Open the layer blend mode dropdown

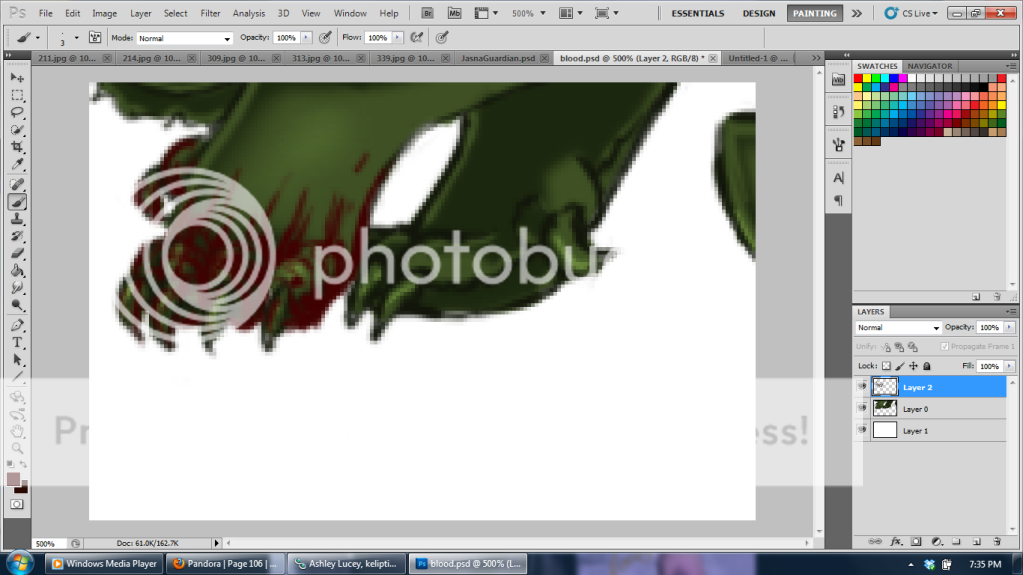[x=898, y=328]
